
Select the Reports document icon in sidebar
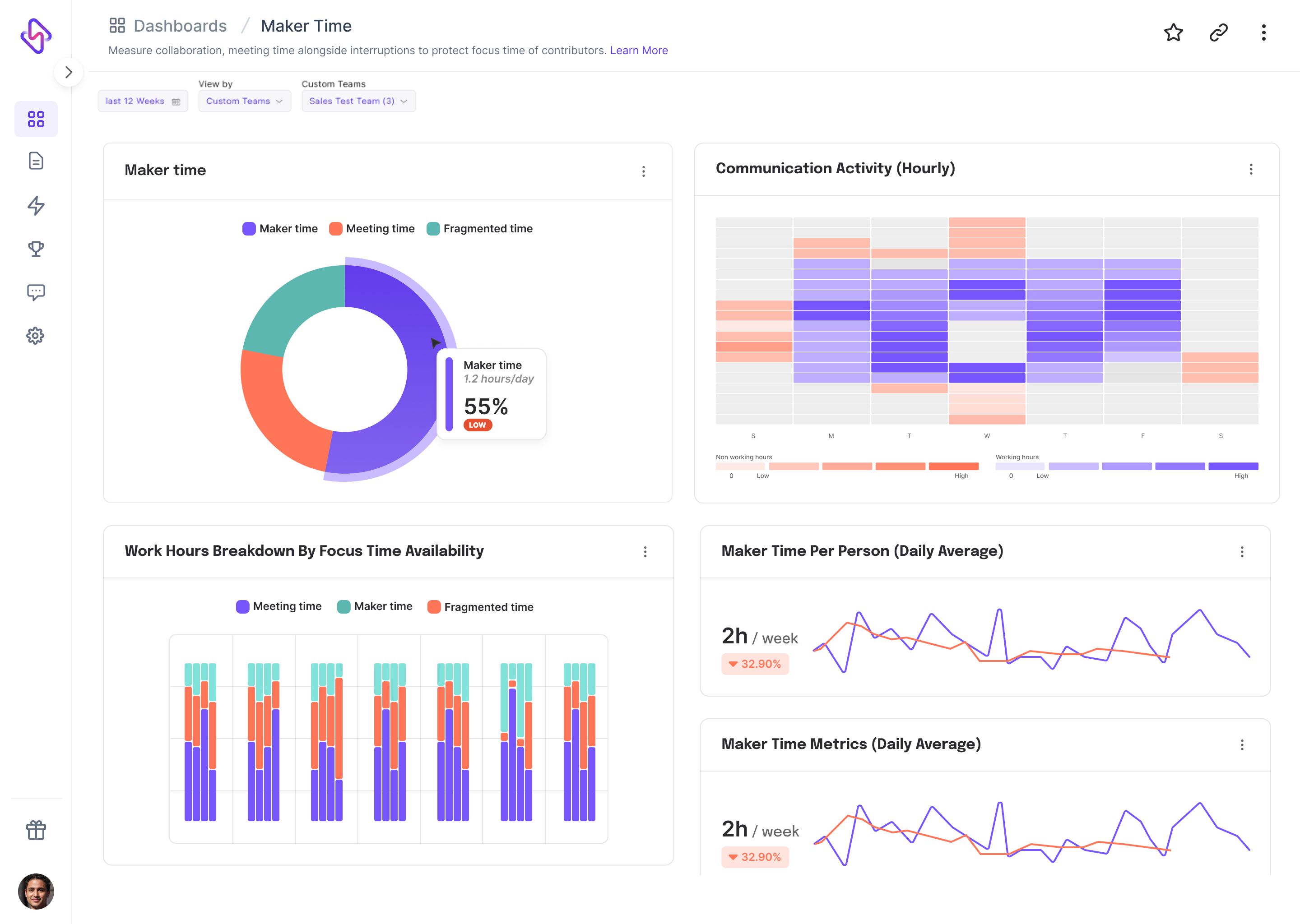(x=36, y=161)
